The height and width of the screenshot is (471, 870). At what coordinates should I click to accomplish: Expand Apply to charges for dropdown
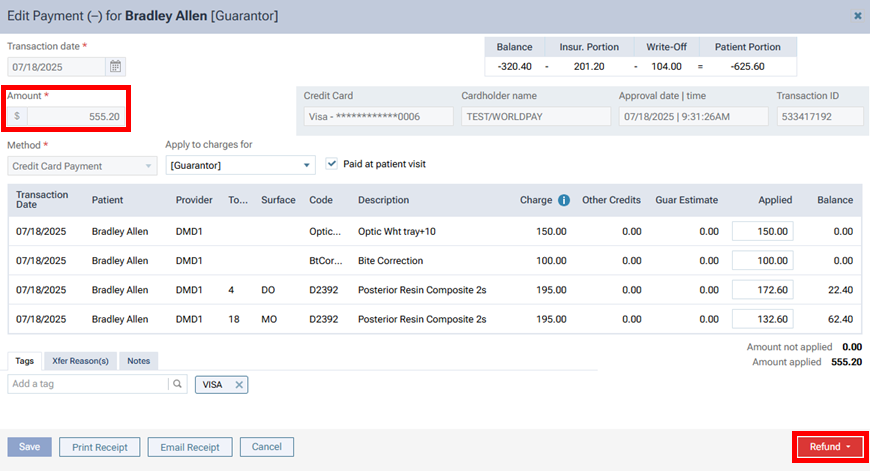(x=240, y=165)
